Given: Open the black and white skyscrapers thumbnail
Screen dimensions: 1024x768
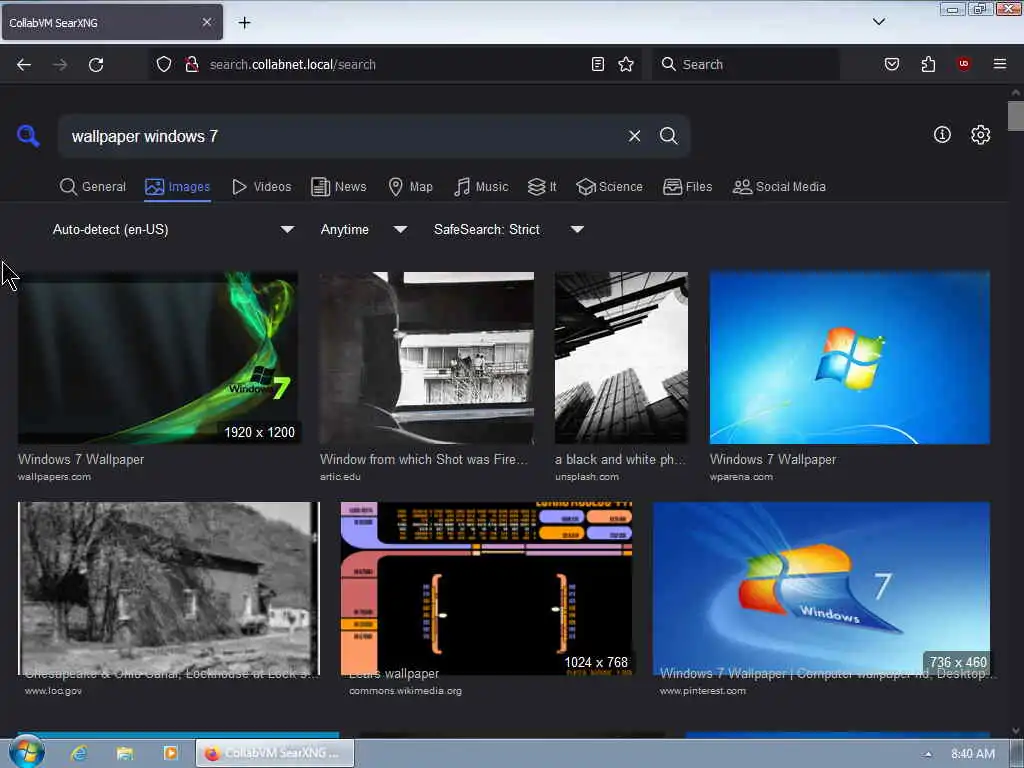Looking at the screenshot, I should (x=621, y=358).
